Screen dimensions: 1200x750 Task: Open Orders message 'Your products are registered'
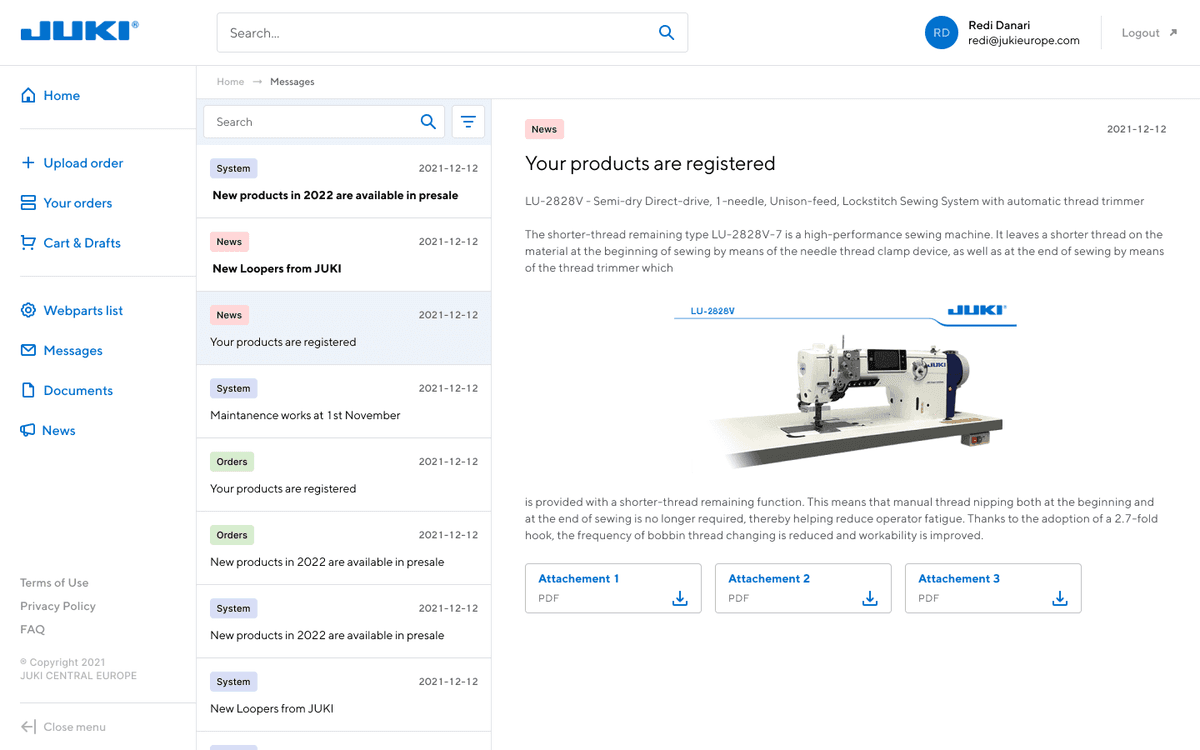pos(344,475)
